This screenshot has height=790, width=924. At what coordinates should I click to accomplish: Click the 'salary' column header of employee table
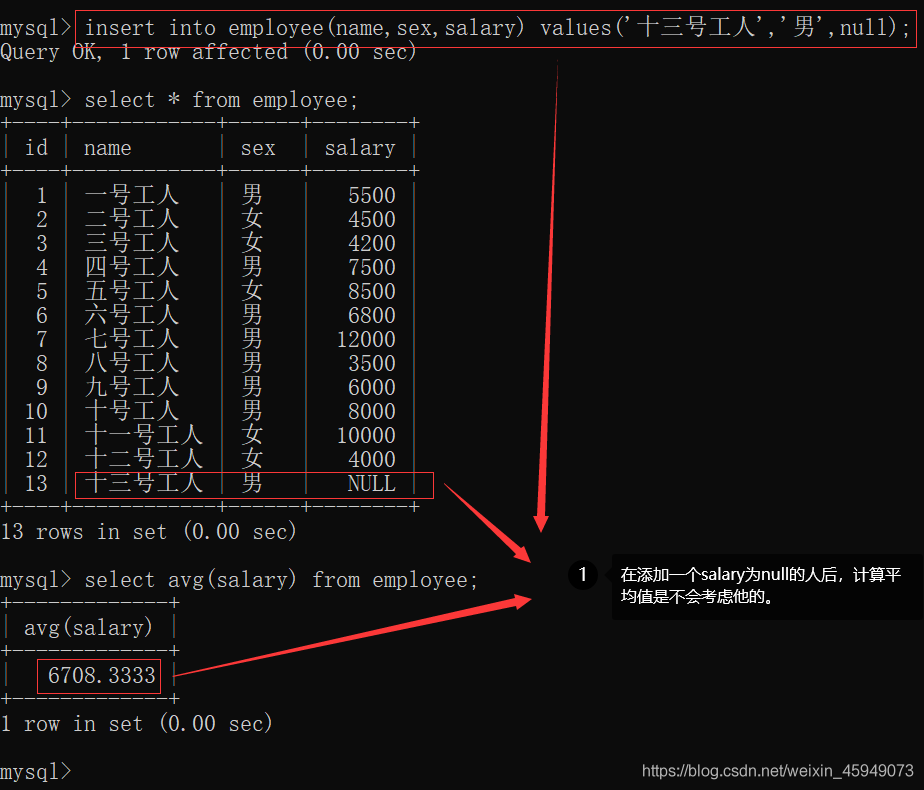pos(360,148)
